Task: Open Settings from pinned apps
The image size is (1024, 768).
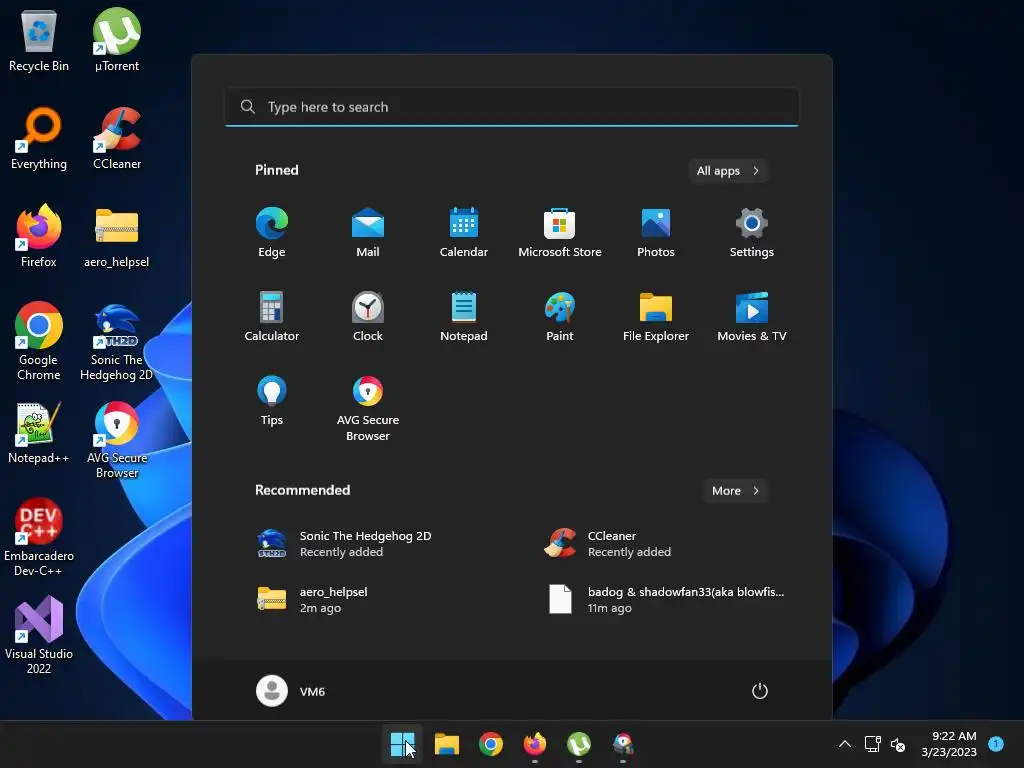Action: [752, 232]
